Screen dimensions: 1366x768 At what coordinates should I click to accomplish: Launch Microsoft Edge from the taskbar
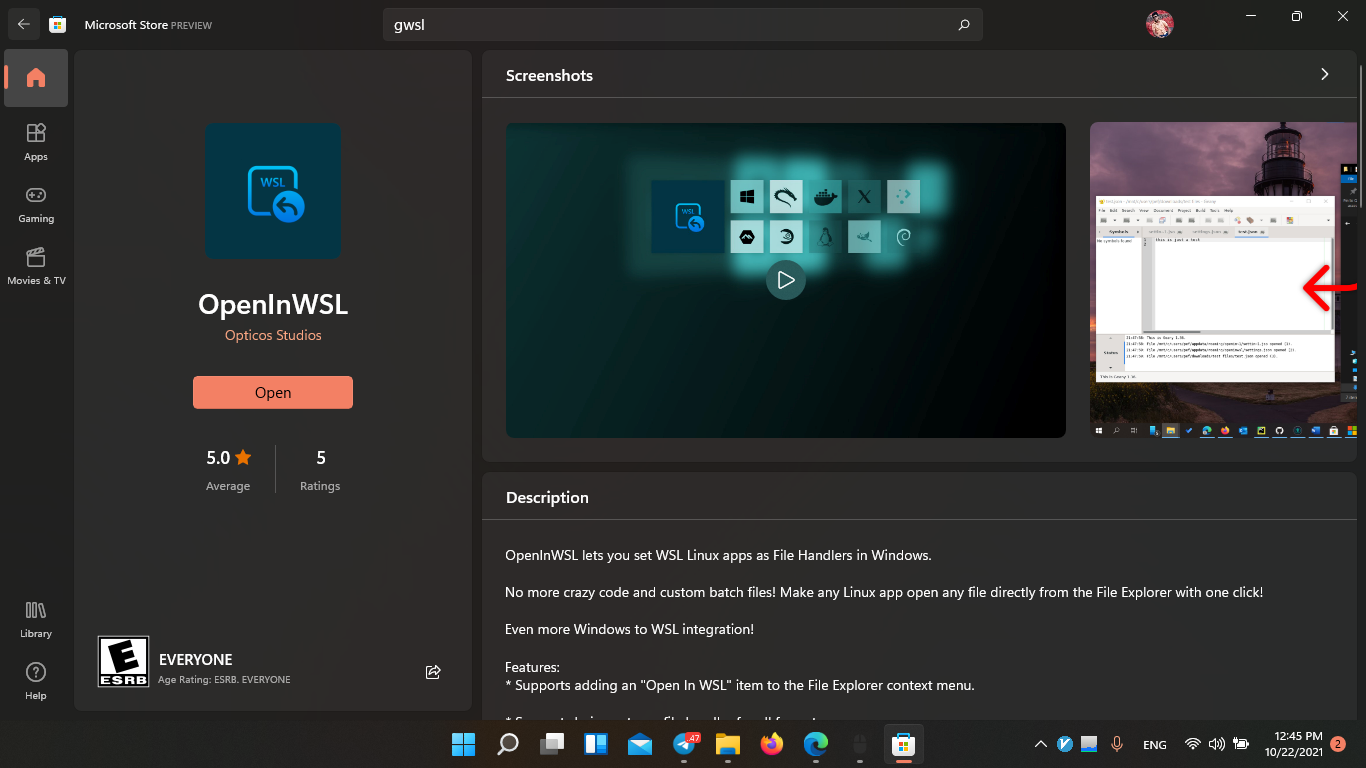tap(816, 744)
